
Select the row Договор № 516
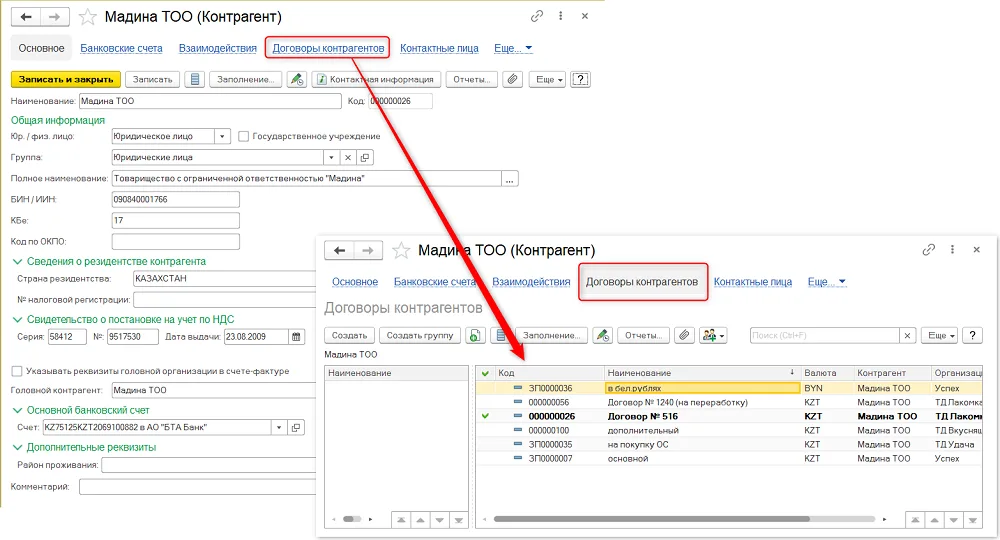click(x=729, y=416)
